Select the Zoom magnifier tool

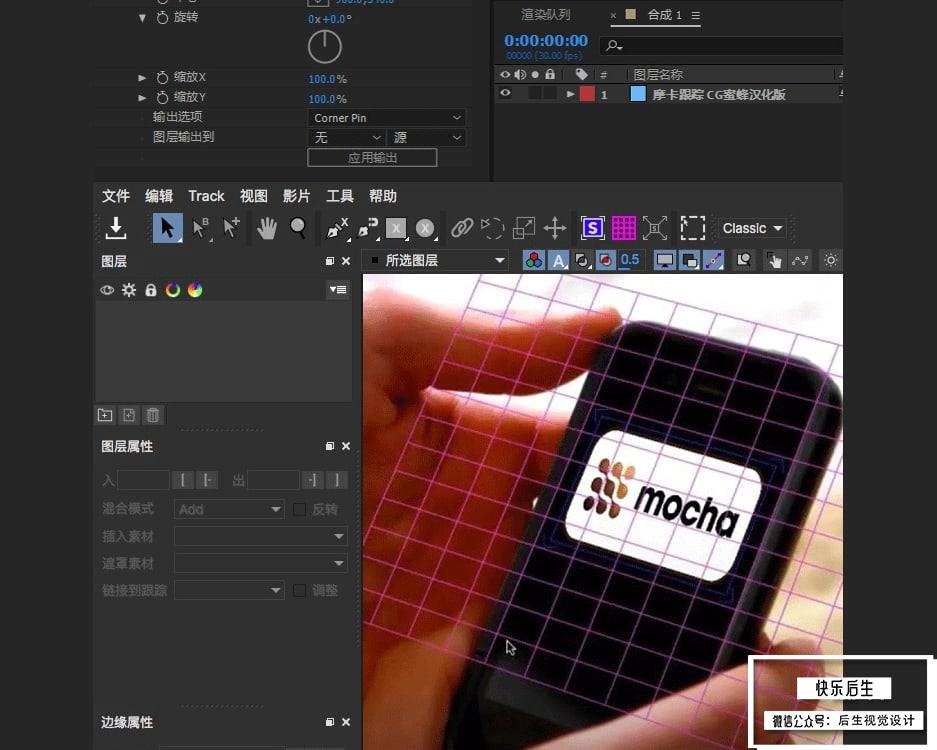[x=298, y=227]
